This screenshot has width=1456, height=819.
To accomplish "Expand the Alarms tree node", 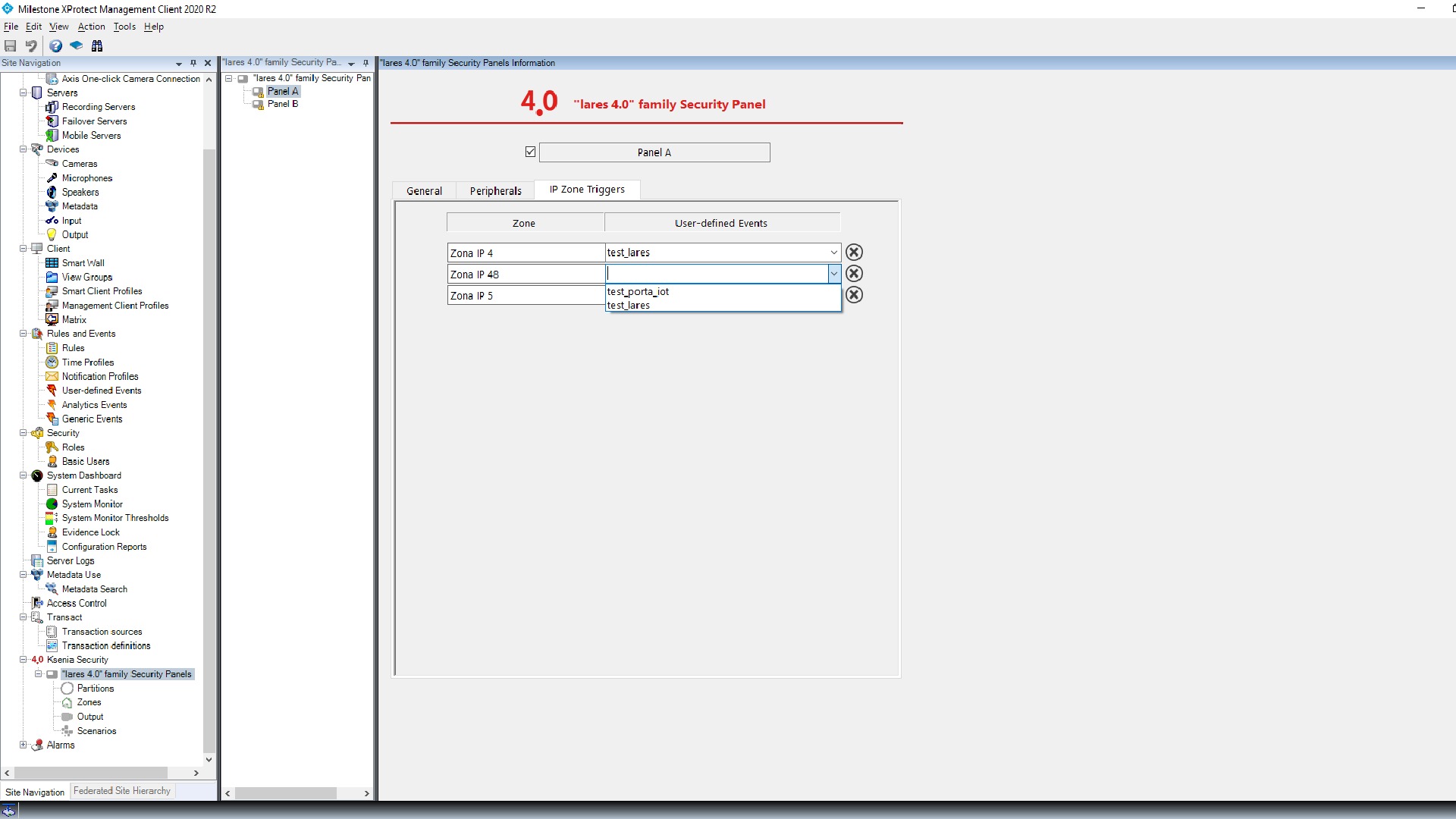I will click(23, 745).
